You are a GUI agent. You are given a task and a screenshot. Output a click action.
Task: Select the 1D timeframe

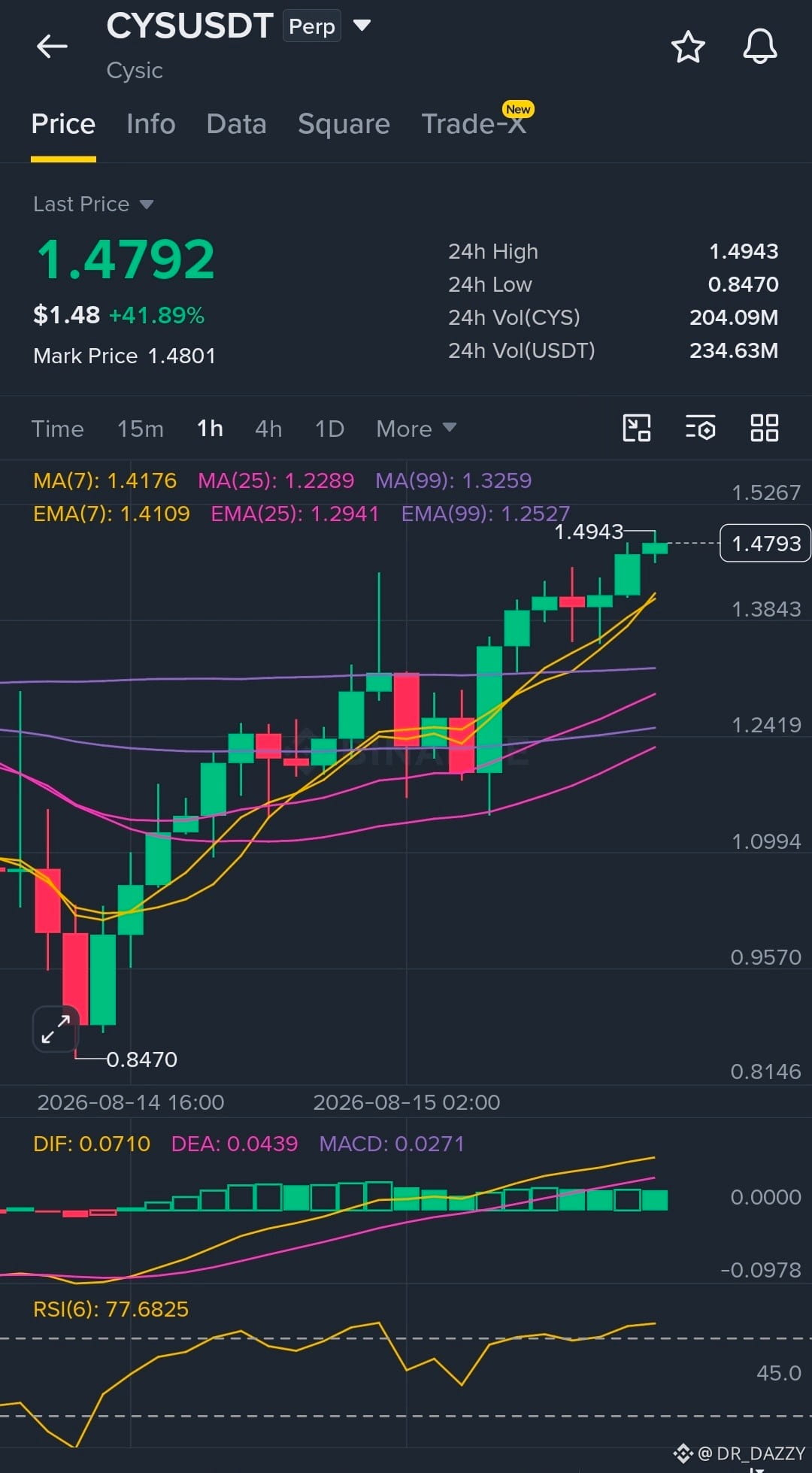coord(329,429)
